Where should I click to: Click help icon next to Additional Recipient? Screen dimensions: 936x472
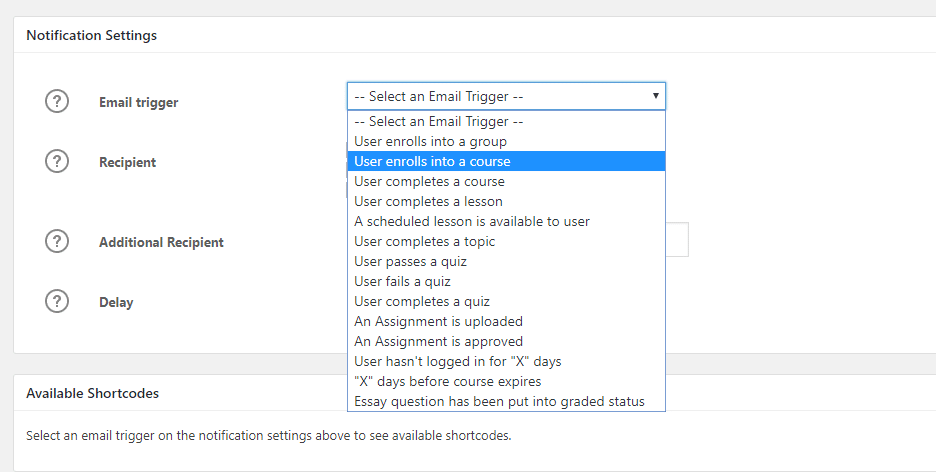(58, 241)
